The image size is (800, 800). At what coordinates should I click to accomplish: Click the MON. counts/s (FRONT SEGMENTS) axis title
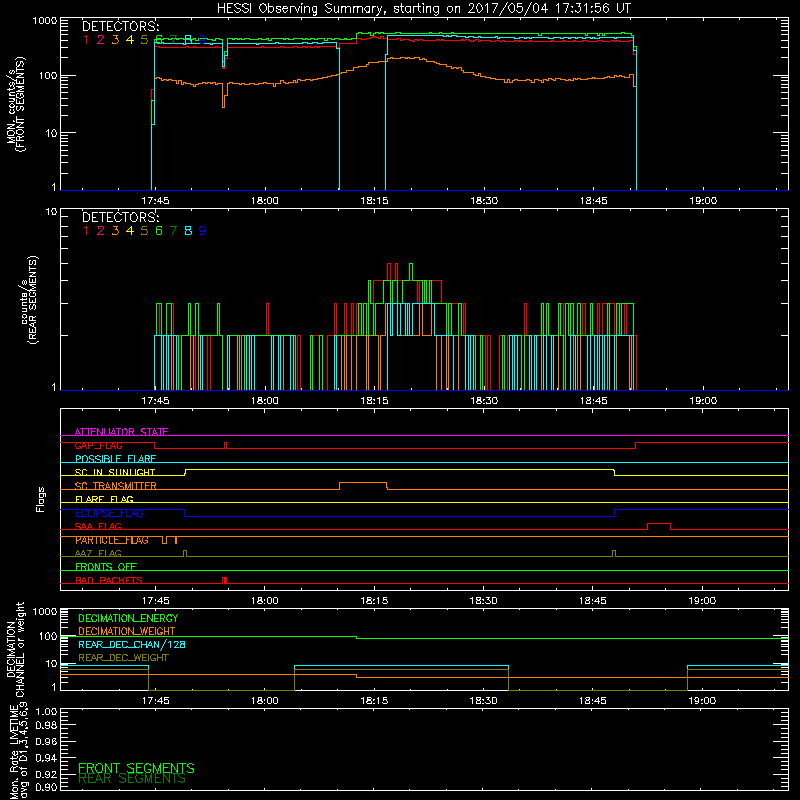(x=16, y=104)
